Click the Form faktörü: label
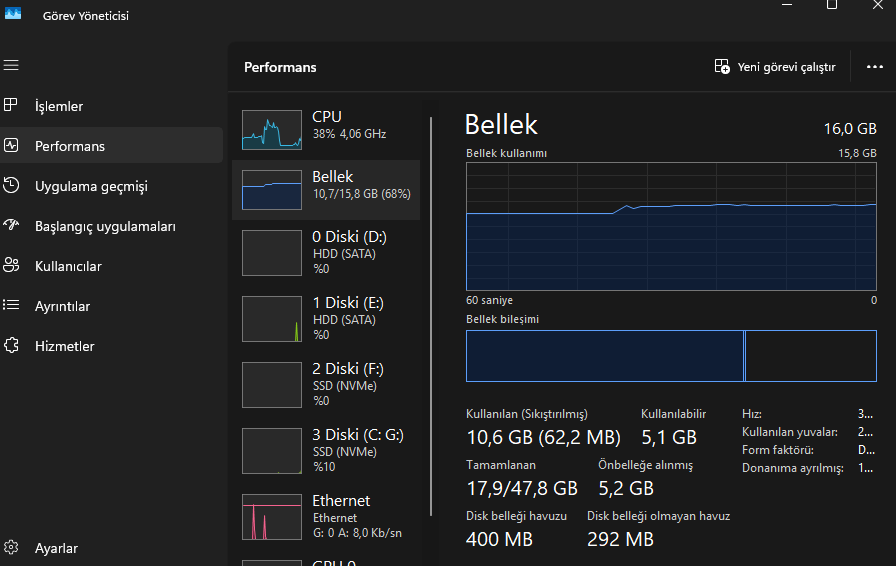Viewport: 896px width, 566px height. click(x=778, y=450)
